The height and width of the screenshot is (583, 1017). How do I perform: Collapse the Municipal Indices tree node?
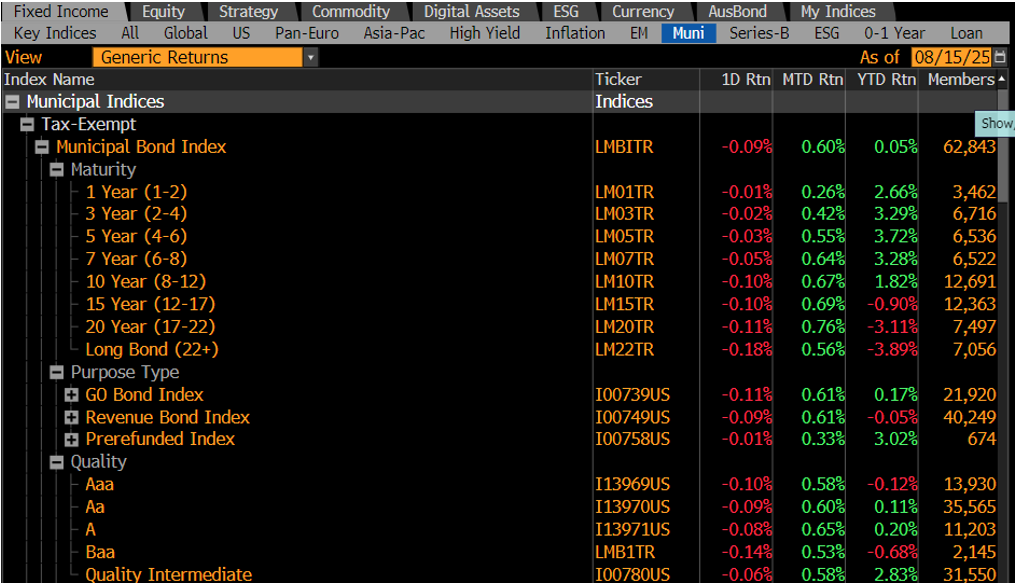tap(12, 102)
